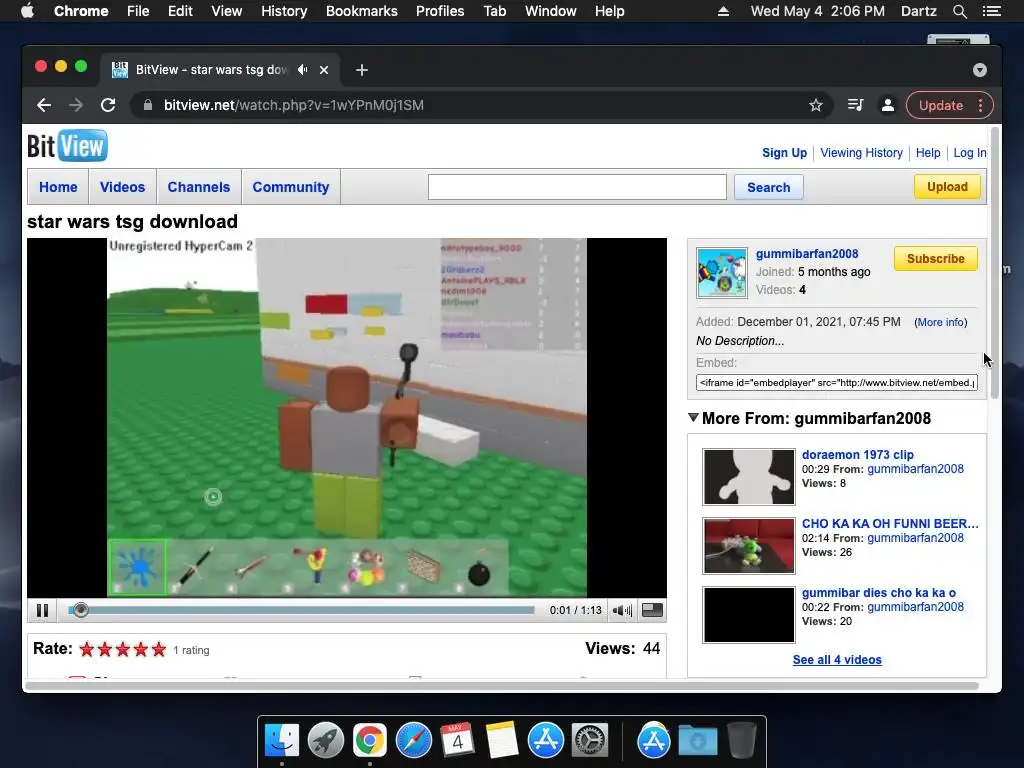Focus the BitView search field
The image size is (1024, 768).
click(x=577, y=187)
